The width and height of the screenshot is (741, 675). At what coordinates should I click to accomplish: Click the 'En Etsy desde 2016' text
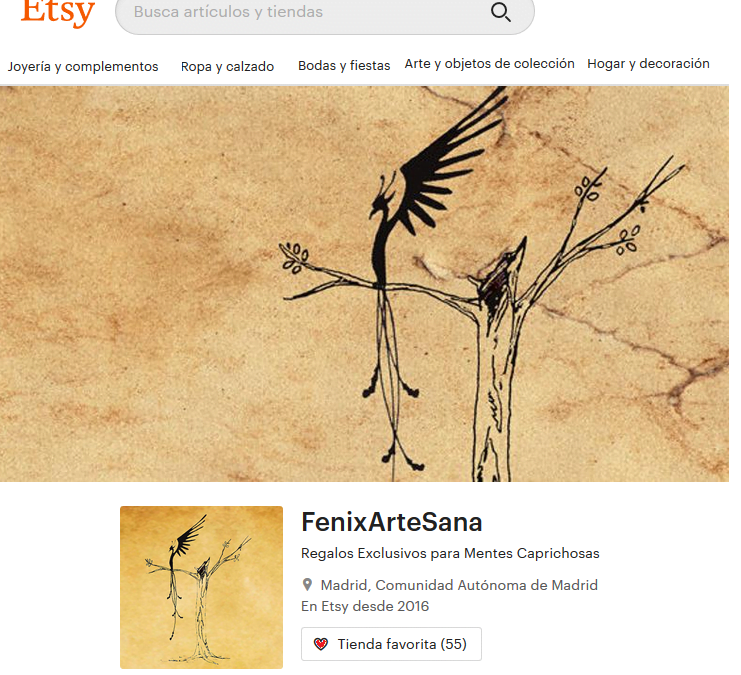coord(365,606)
